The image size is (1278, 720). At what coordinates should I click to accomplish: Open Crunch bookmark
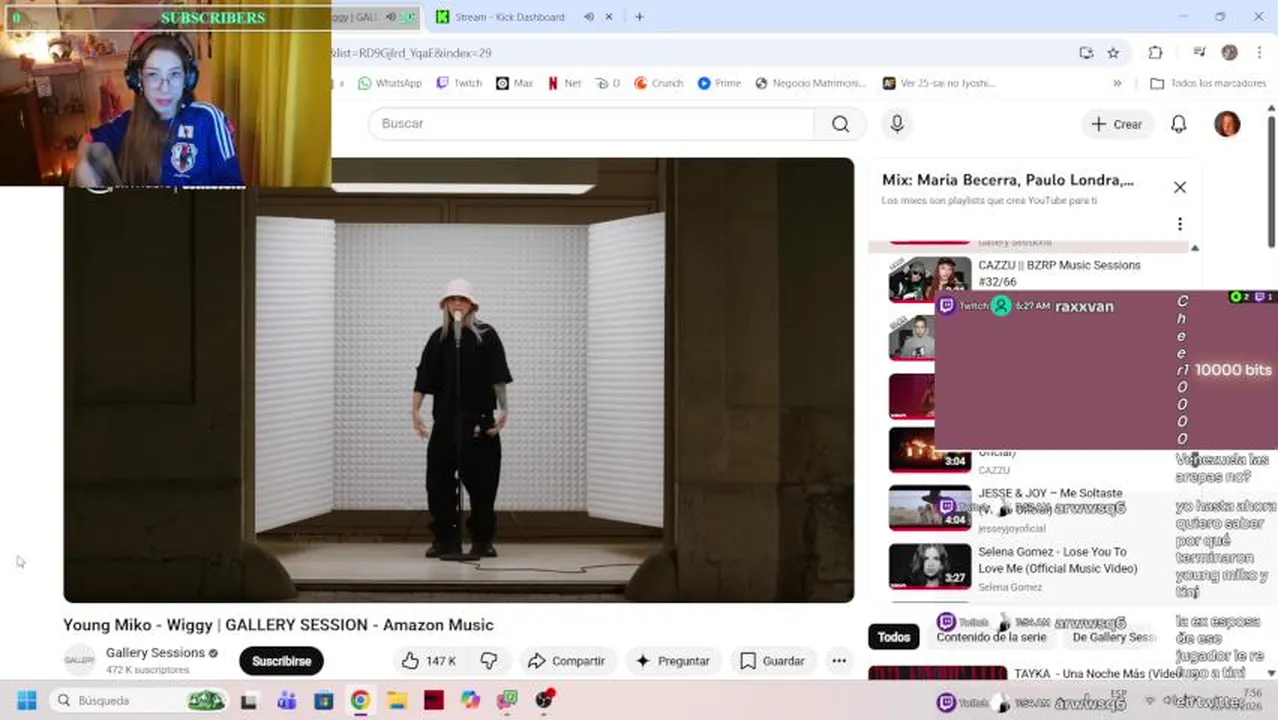659,83
